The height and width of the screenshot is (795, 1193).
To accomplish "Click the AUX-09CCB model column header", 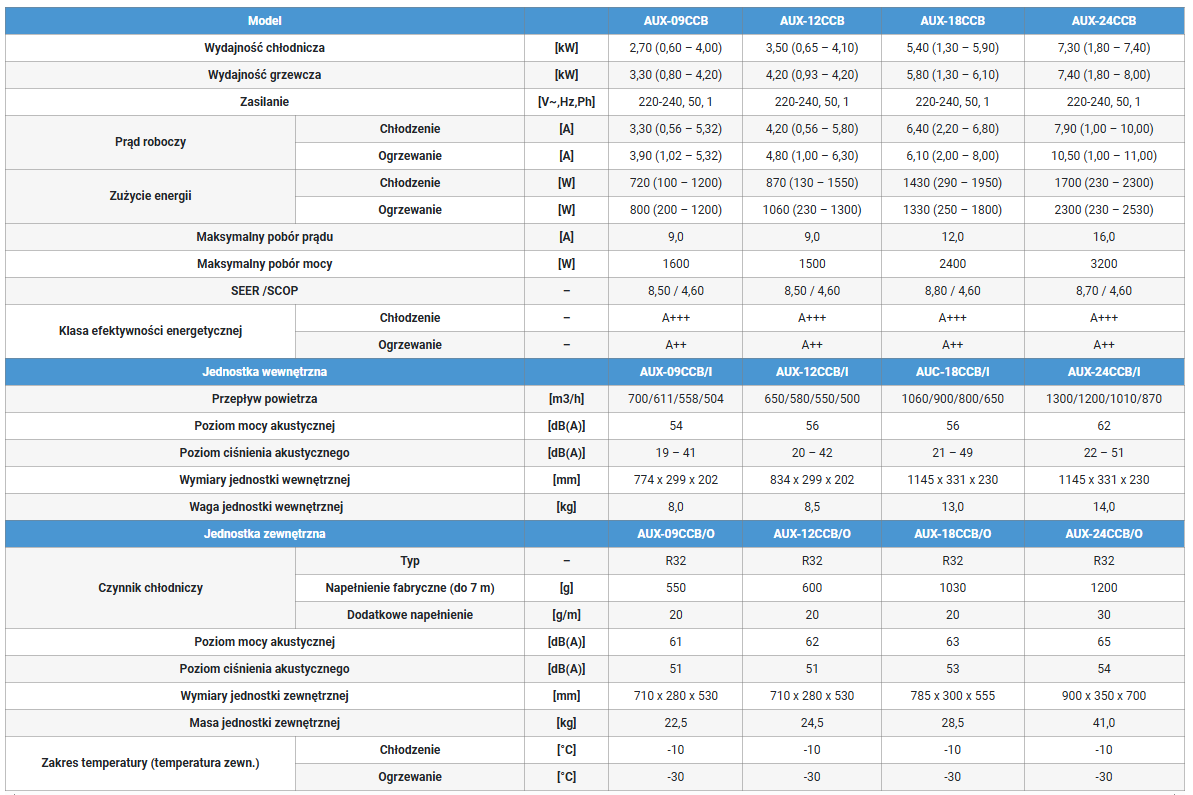I will (675, 21).
